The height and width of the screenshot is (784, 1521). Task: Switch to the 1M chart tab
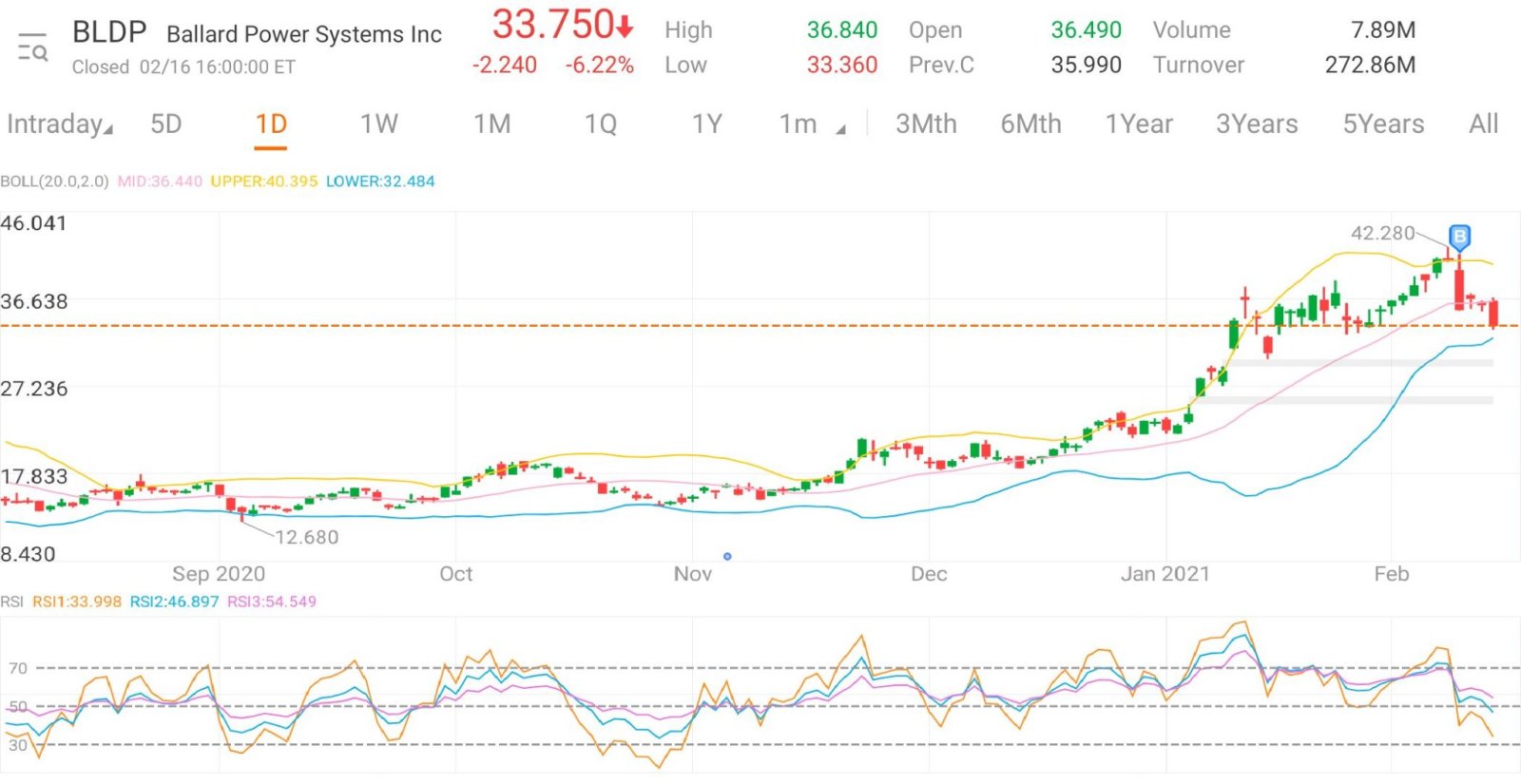[492, 124]
